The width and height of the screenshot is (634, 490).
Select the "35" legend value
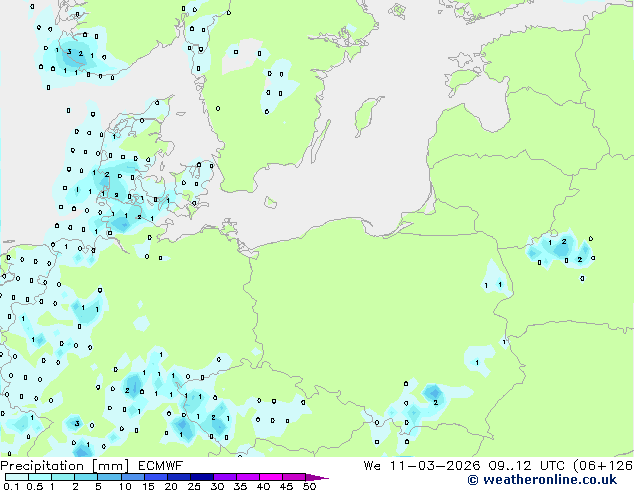point(240,486)
